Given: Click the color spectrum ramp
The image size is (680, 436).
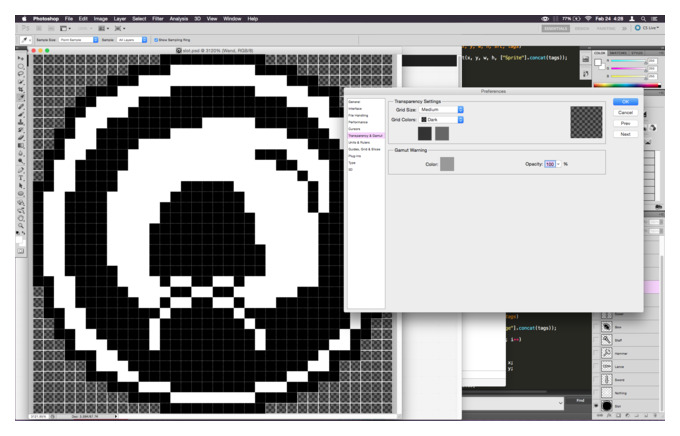Looking at the screenshot, I should [x=627, y=85].
